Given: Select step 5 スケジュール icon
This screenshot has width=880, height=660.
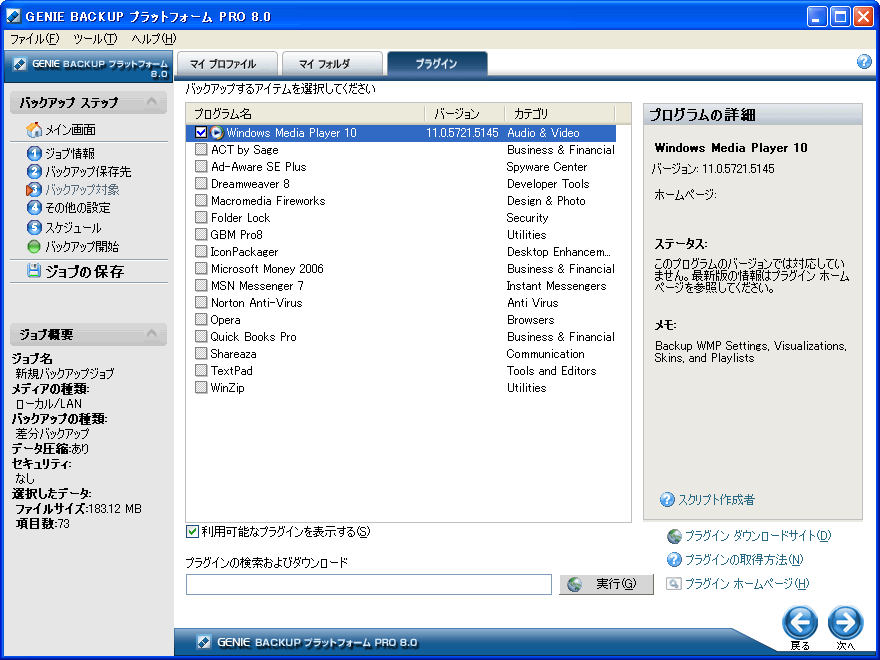Looking at the screenshot, I should tap(34, 227).
